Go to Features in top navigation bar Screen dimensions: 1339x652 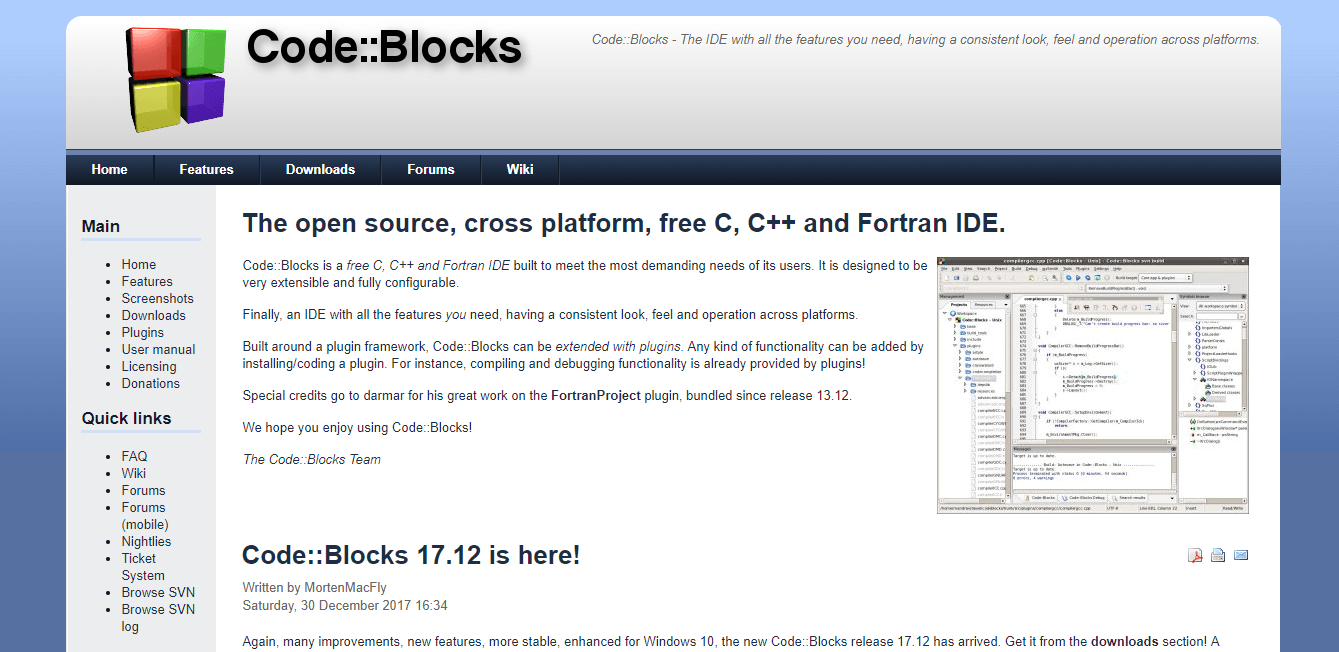[206, 169]
